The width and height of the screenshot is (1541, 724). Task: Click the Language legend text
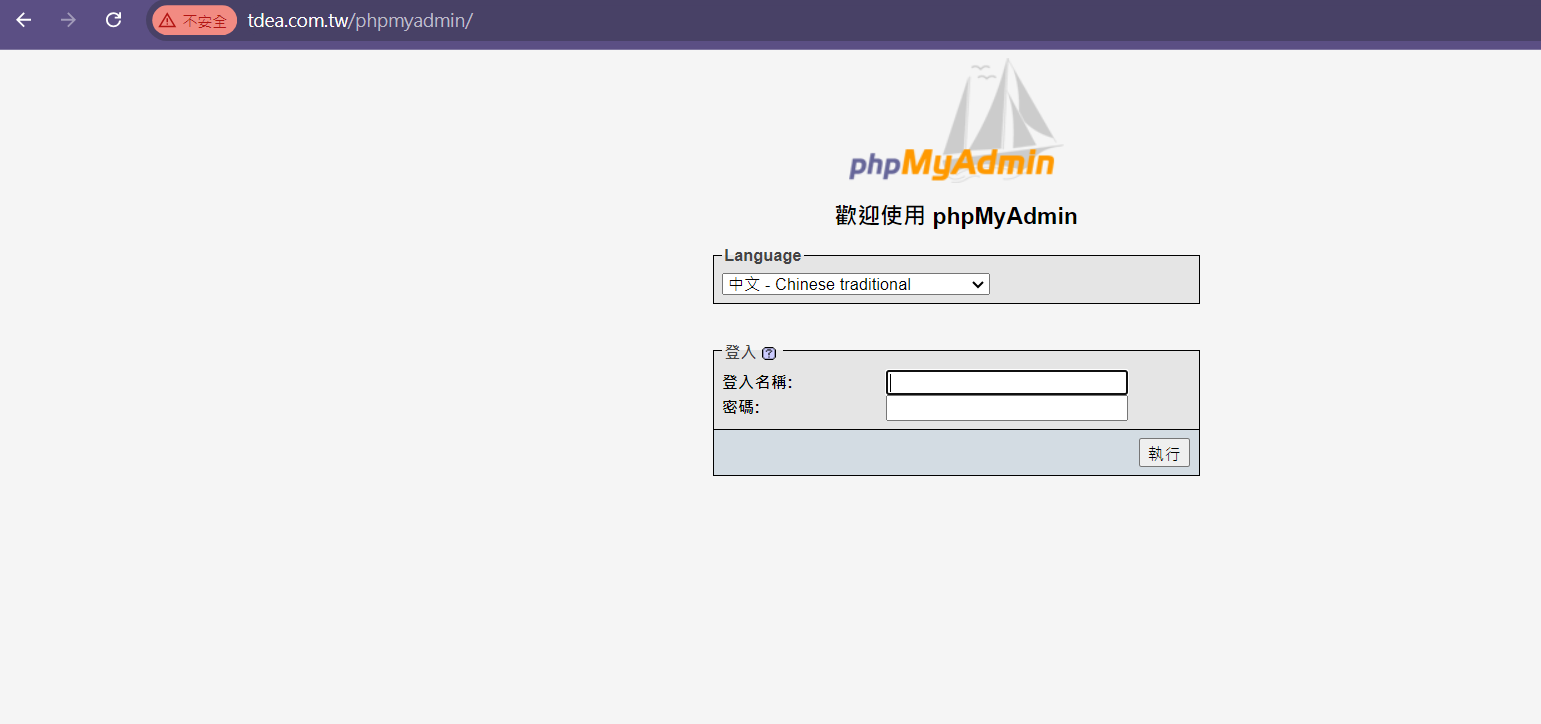[763, 256]
